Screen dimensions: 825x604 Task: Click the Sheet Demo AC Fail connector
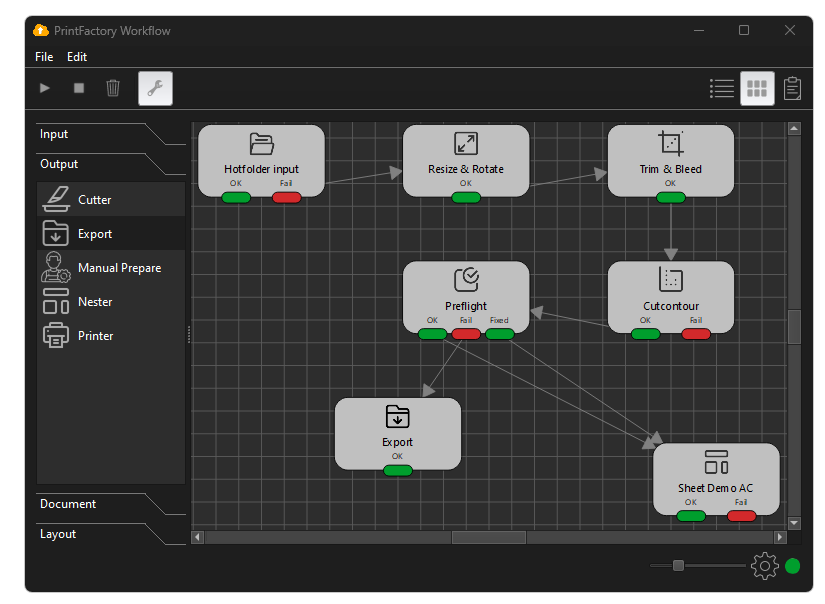tap(741, 516)
